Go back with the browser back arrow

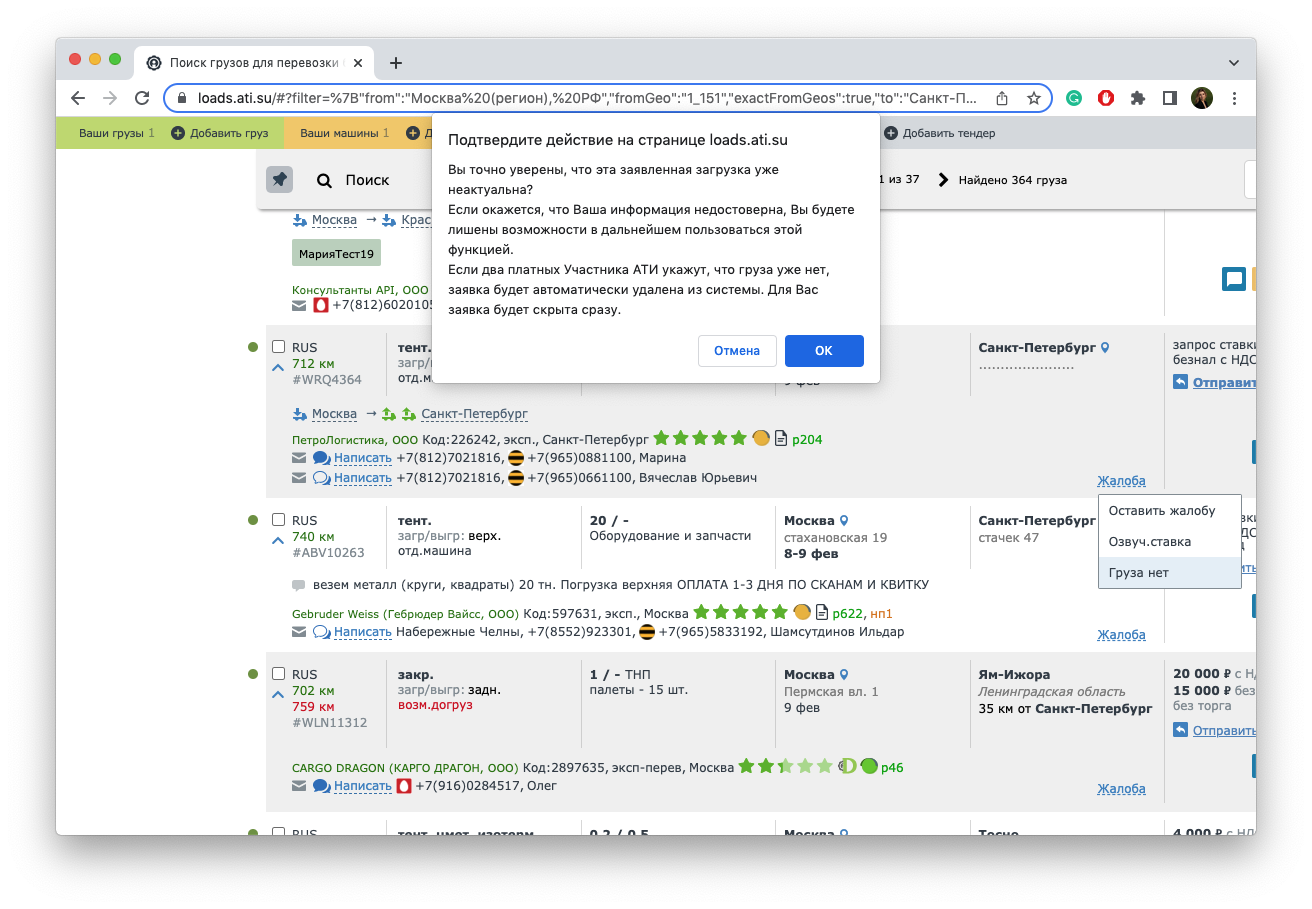click(x=78, y=98)
